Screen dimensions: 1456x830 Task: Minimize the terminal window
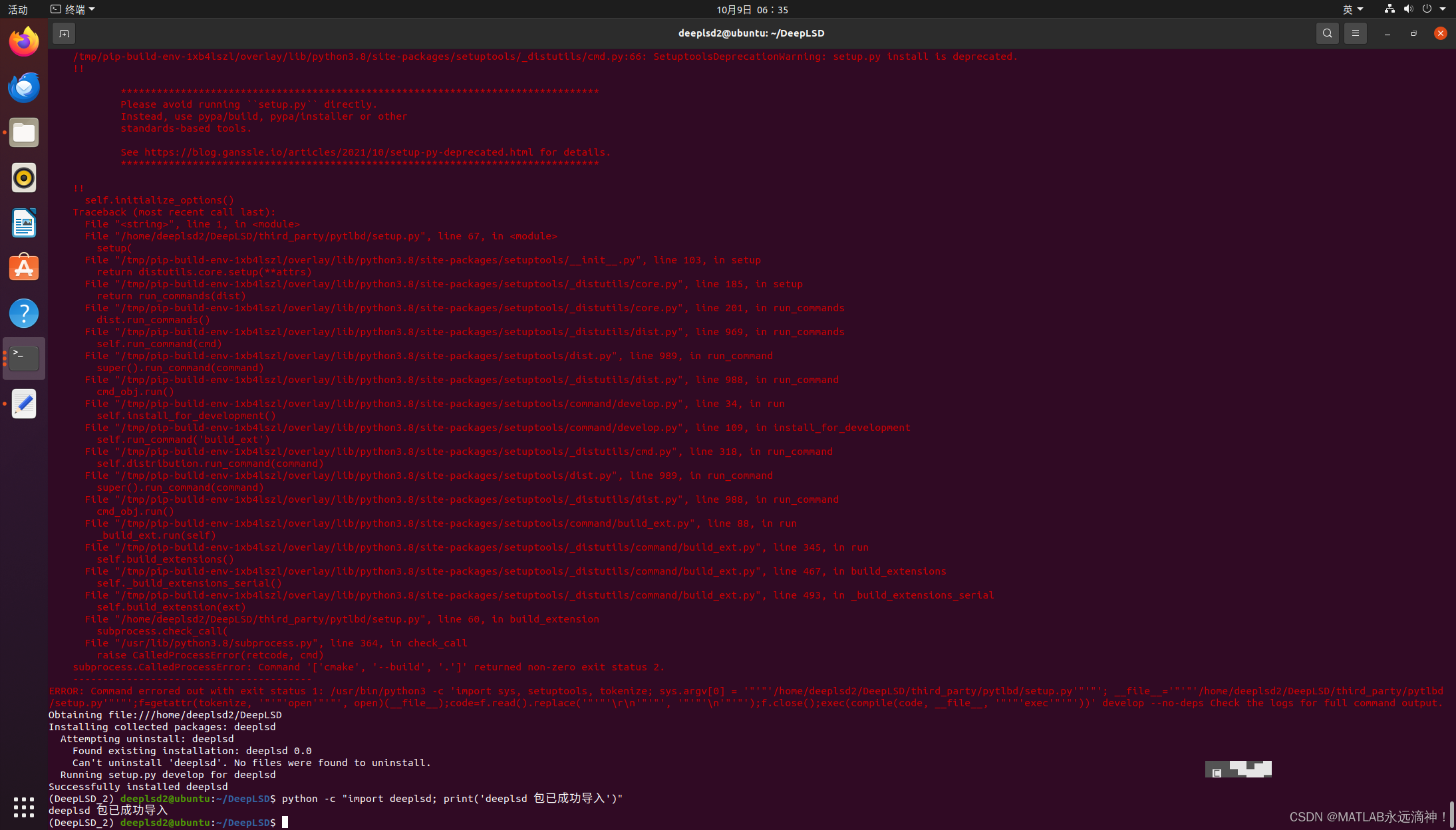click(1387, 33)
